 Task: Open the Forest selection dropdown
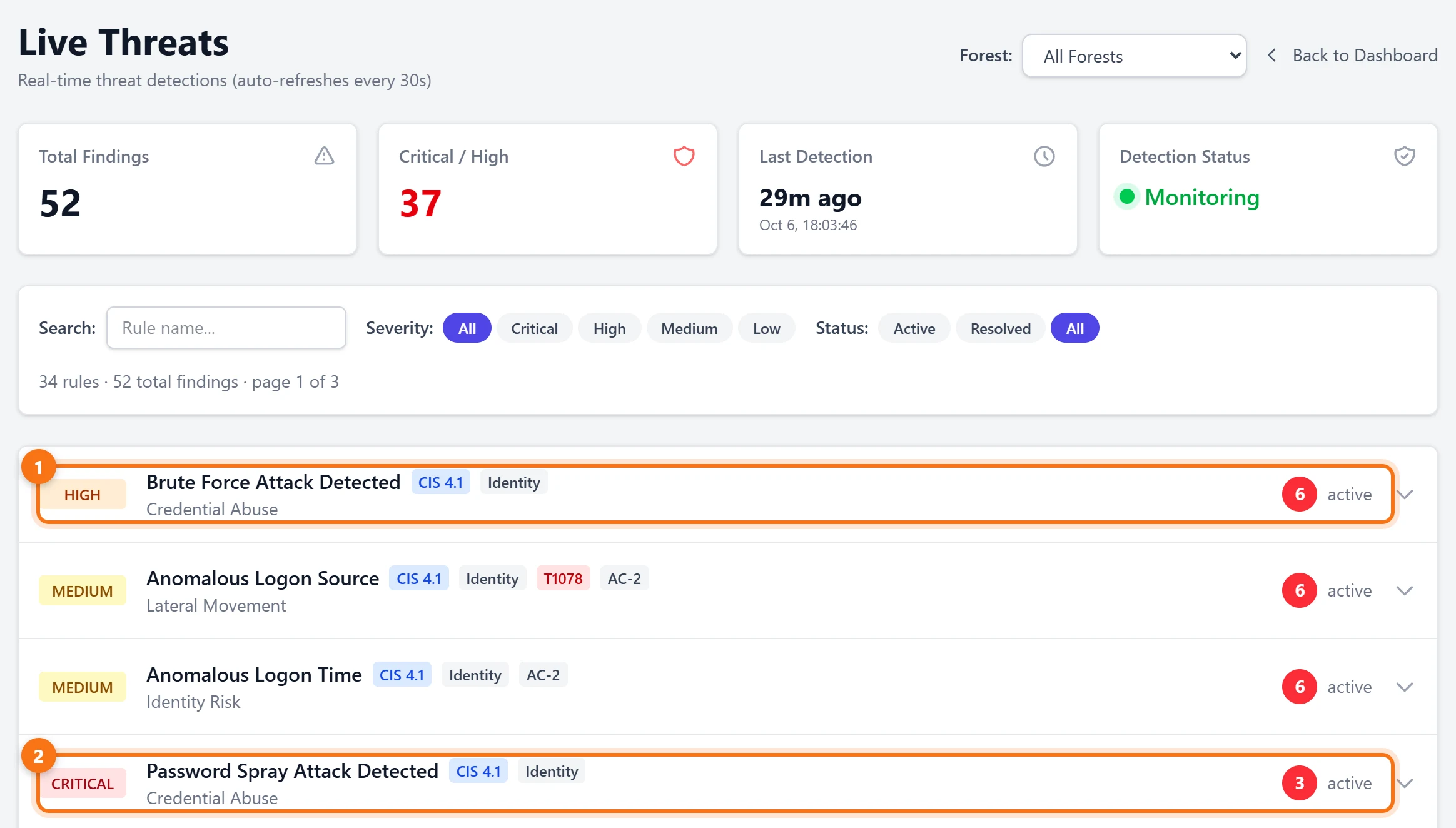coord(1134,56)
